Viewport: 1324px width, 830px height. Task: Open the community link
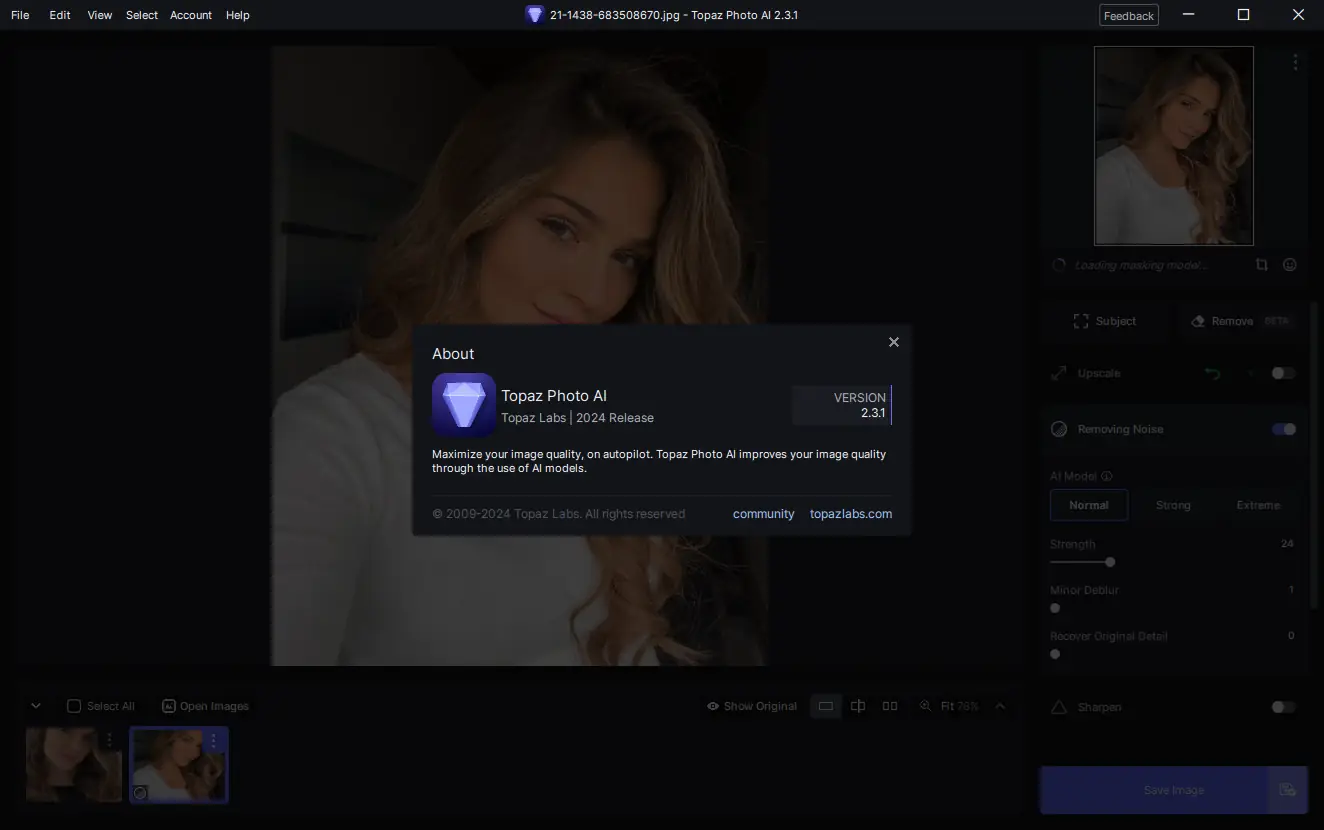click(763, 514)
